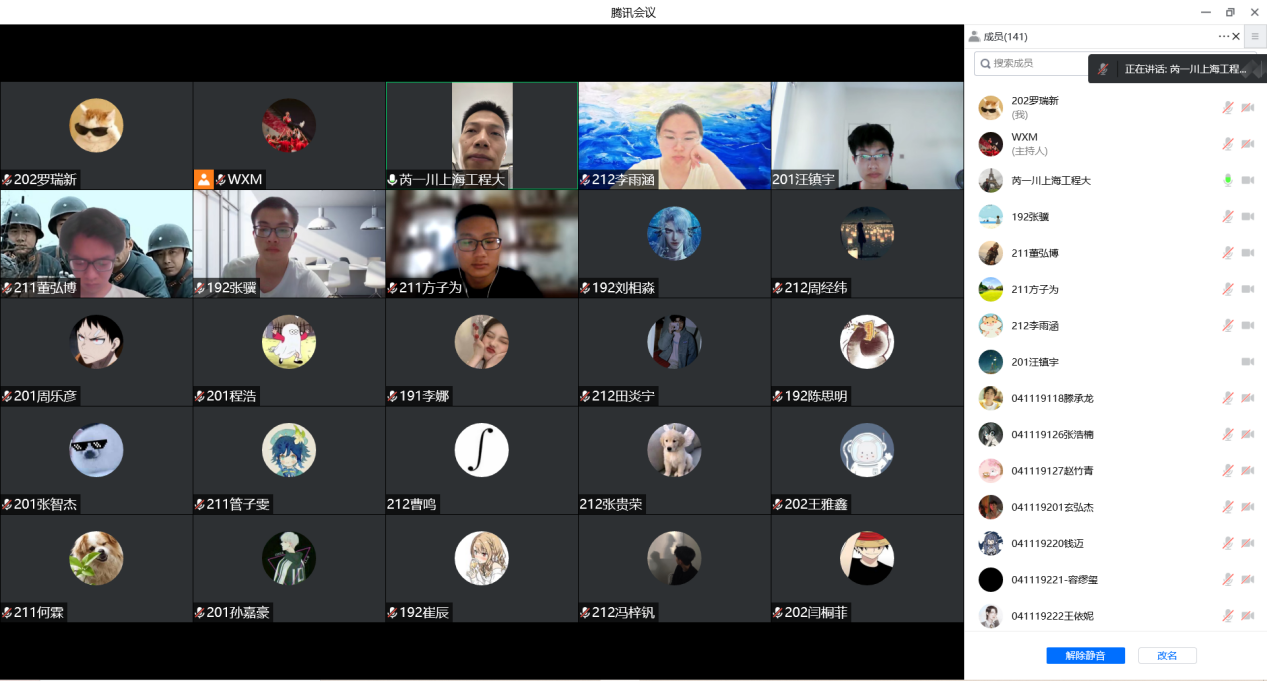Click the orange host badge on WXM tile
The image size is (1267, 681).
pos(203,179)
